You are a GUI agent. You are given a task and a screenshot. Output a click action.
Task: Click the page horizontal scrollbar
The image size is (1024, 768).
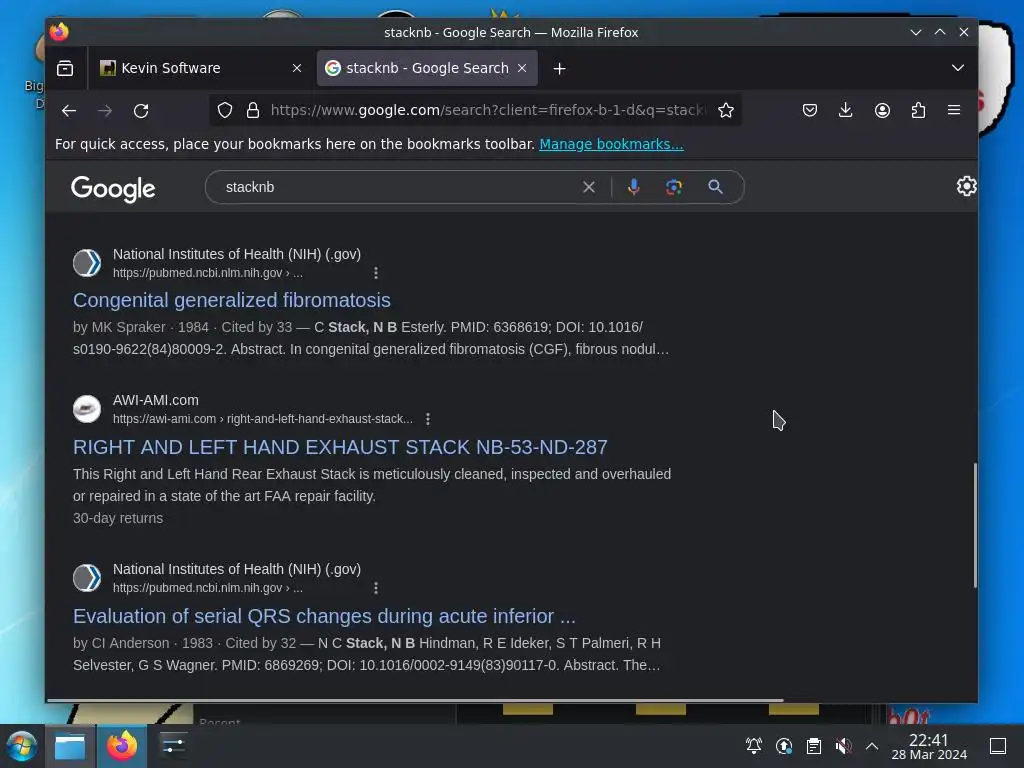(415, 700)
